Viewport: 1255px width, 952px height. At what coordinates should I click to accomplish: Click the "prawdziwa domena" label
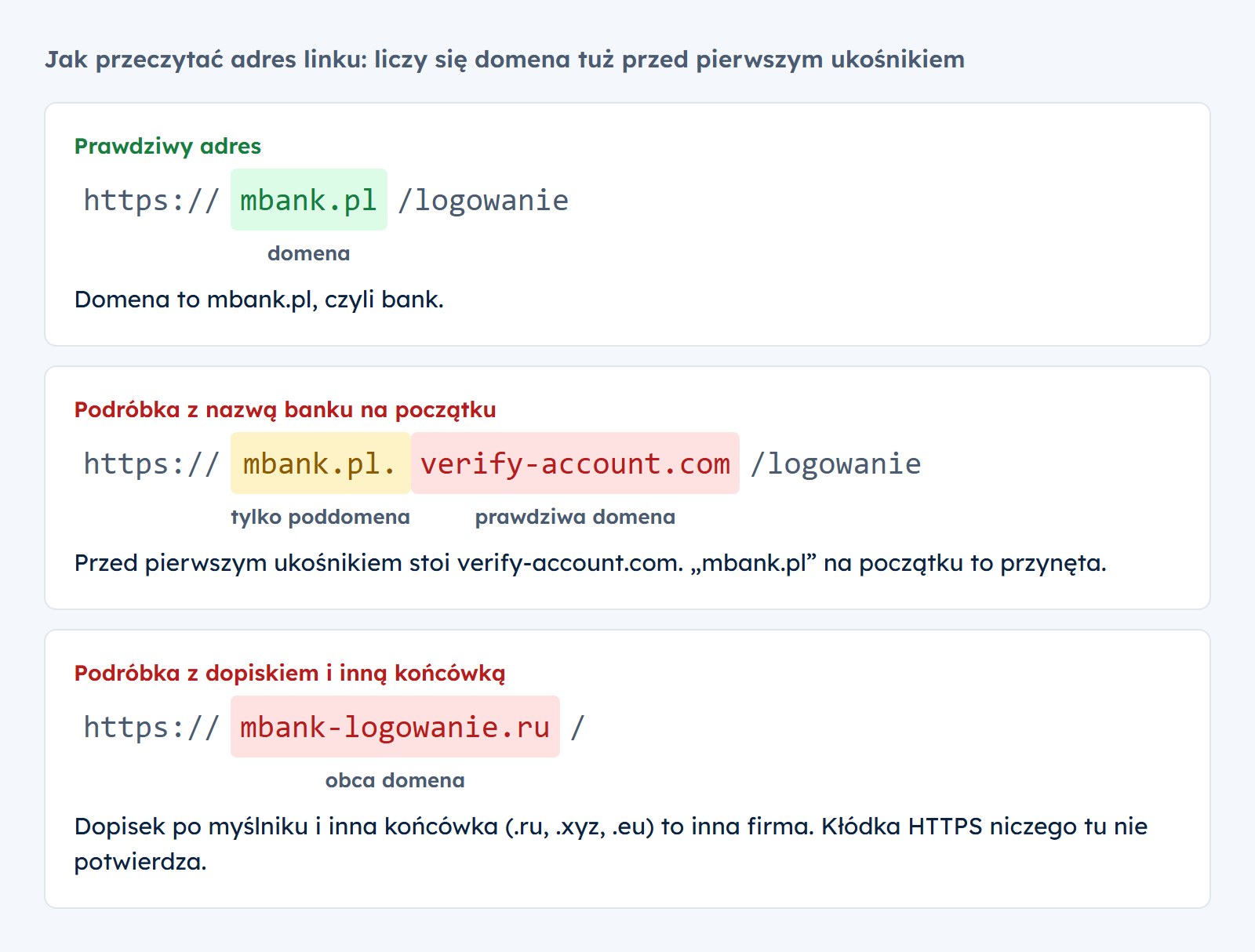pyautogui.click(x=575, y=517)
